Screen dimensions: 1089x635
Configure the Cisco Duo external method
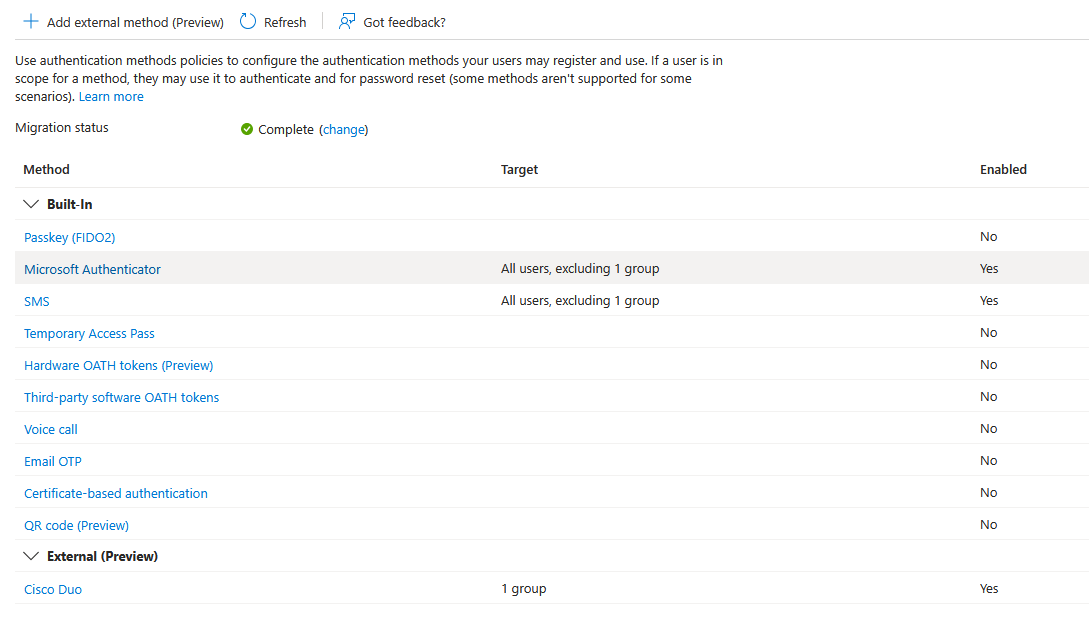53,589
